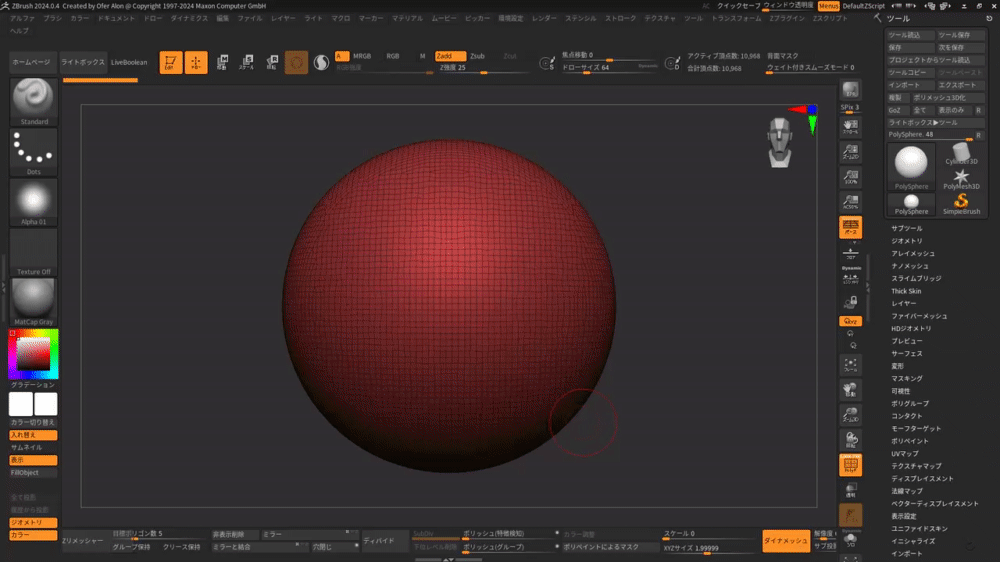Open the Standard brush thumbnail
This screenshot has height=562, width=1000.
point(34,101)
